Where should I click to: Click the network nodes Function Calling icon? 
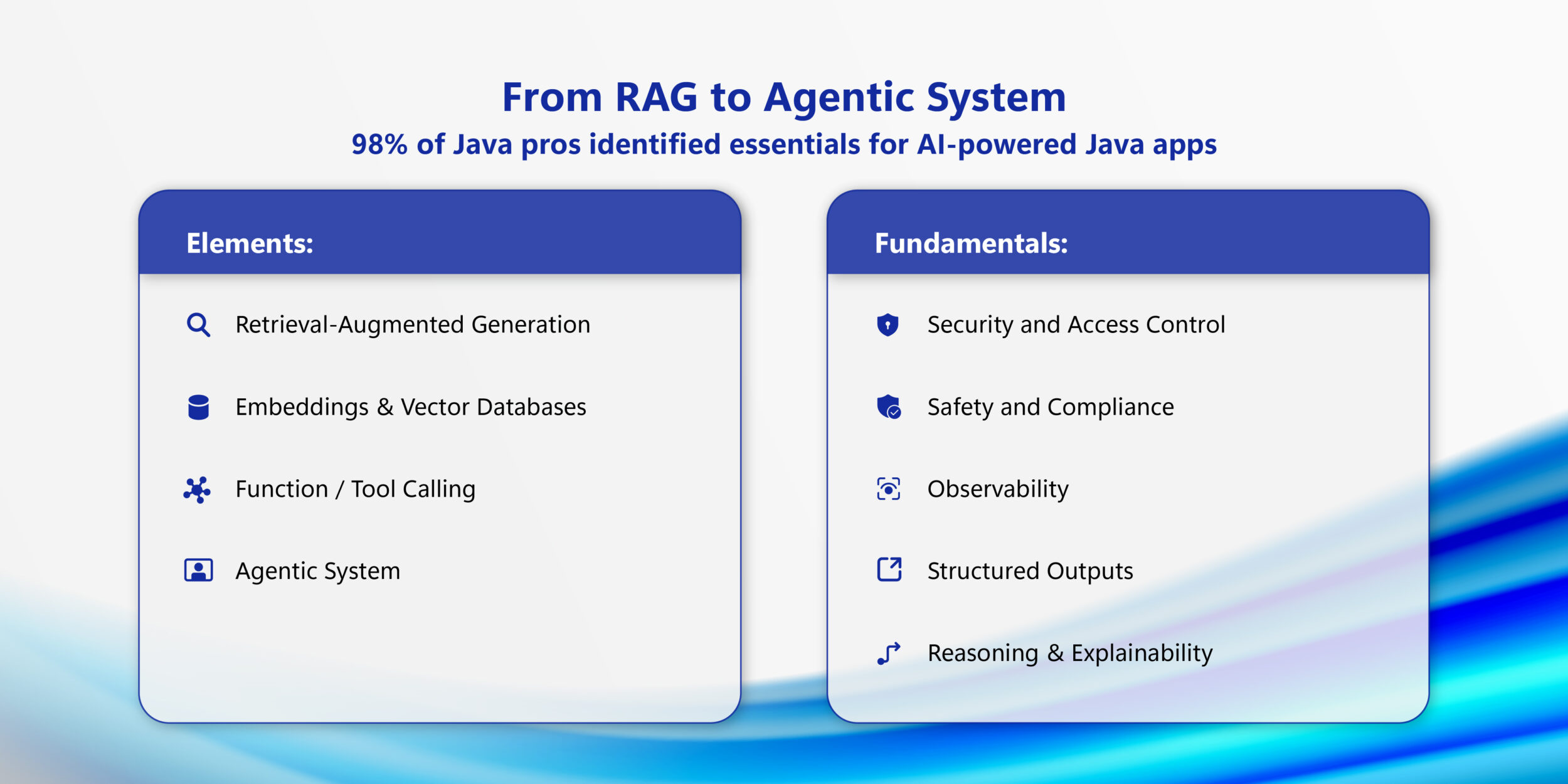197,490
